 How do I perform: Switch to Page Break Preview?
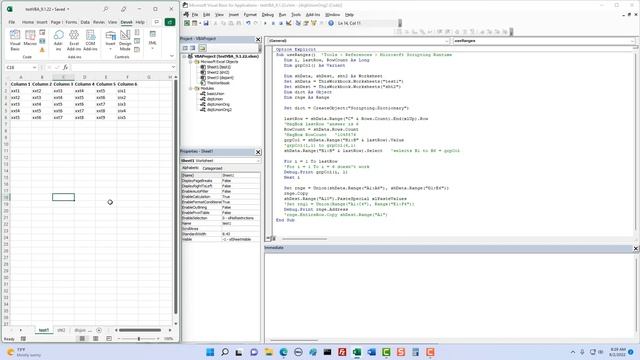coord(109,339)
